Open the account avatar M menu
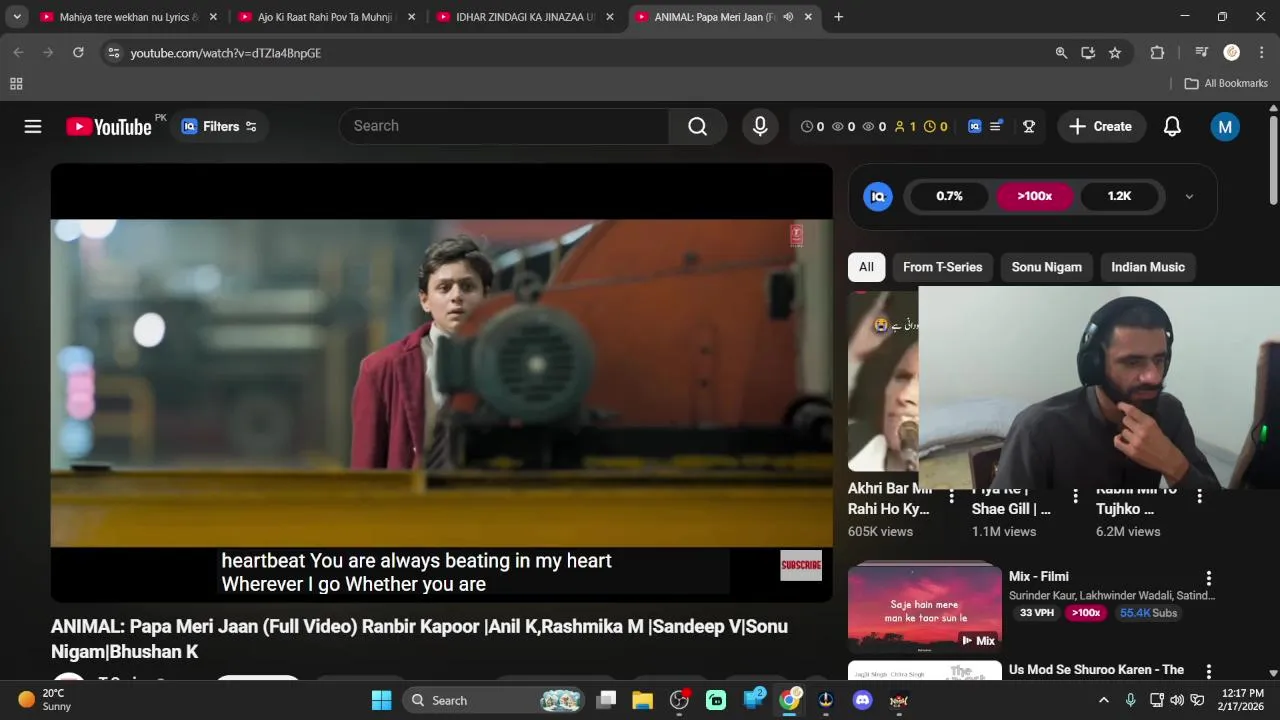Image resolution: width=1280 pixels, height=720 pixels. point(1225,126)
